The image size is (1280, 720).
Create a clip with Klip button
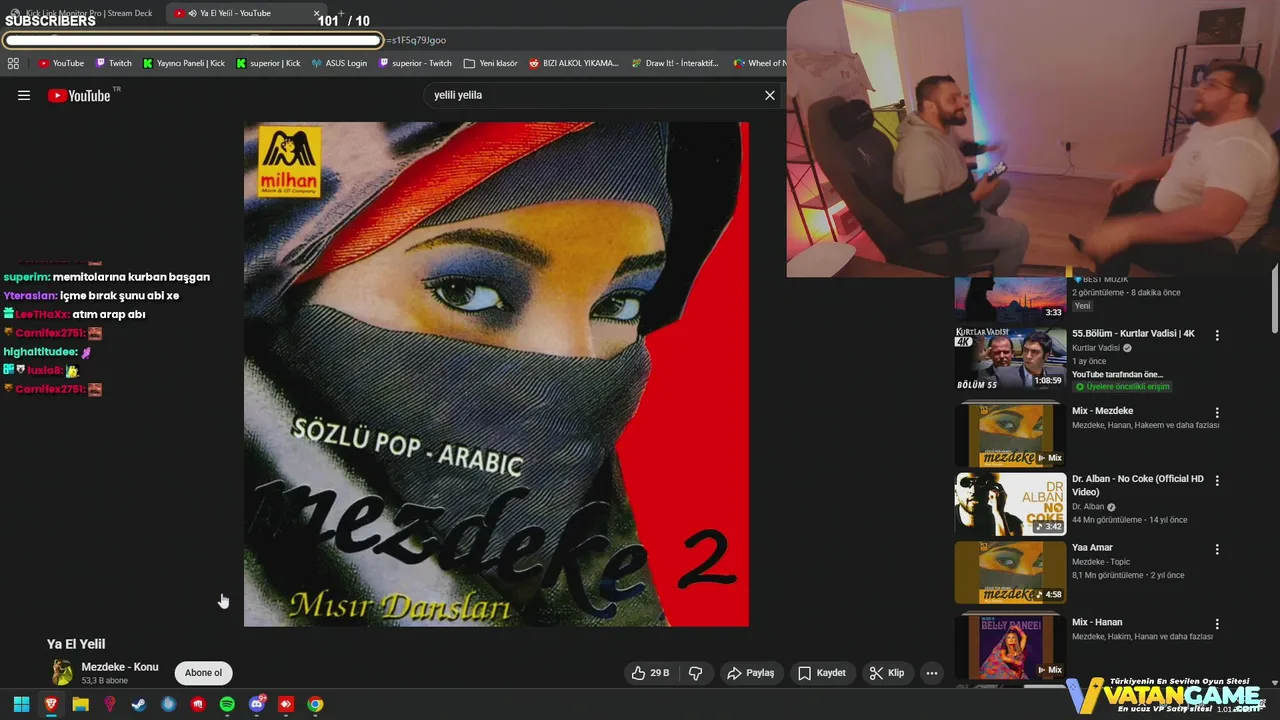tap(887, 673)
